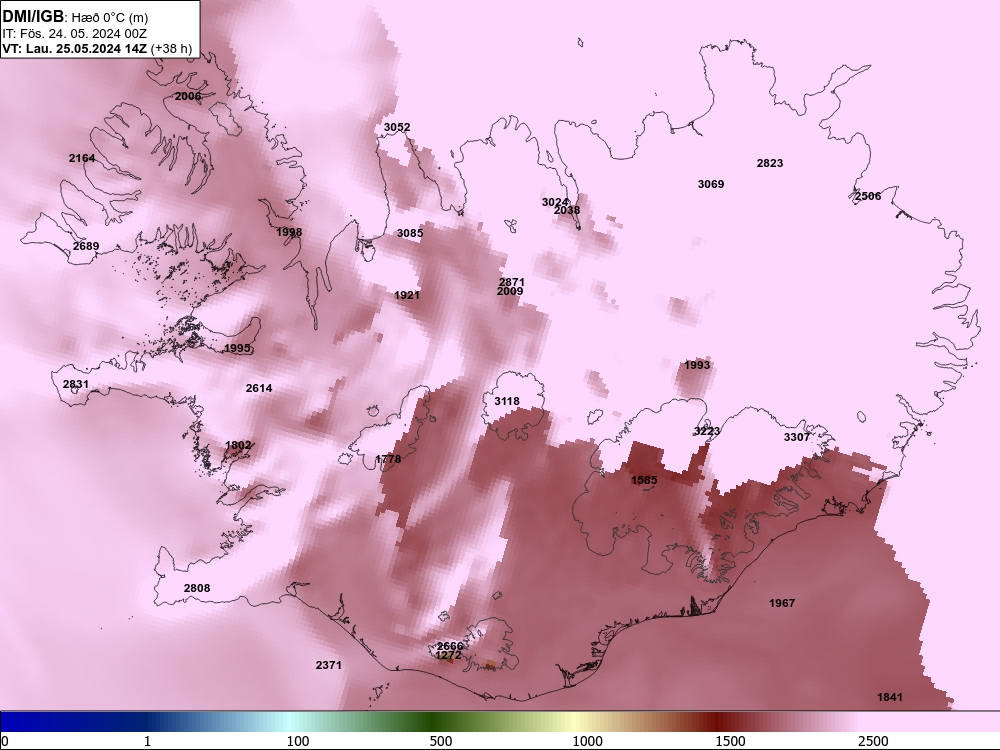Screen dimensions: 1000x750
Task: Click the map value 1921
Action: [407, 295]
